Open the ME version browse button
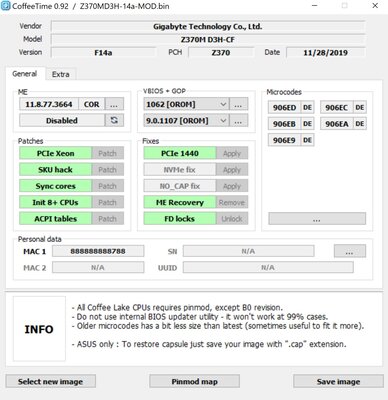Image resolution: width=388 pixels, height=400 pixels. 114,104
